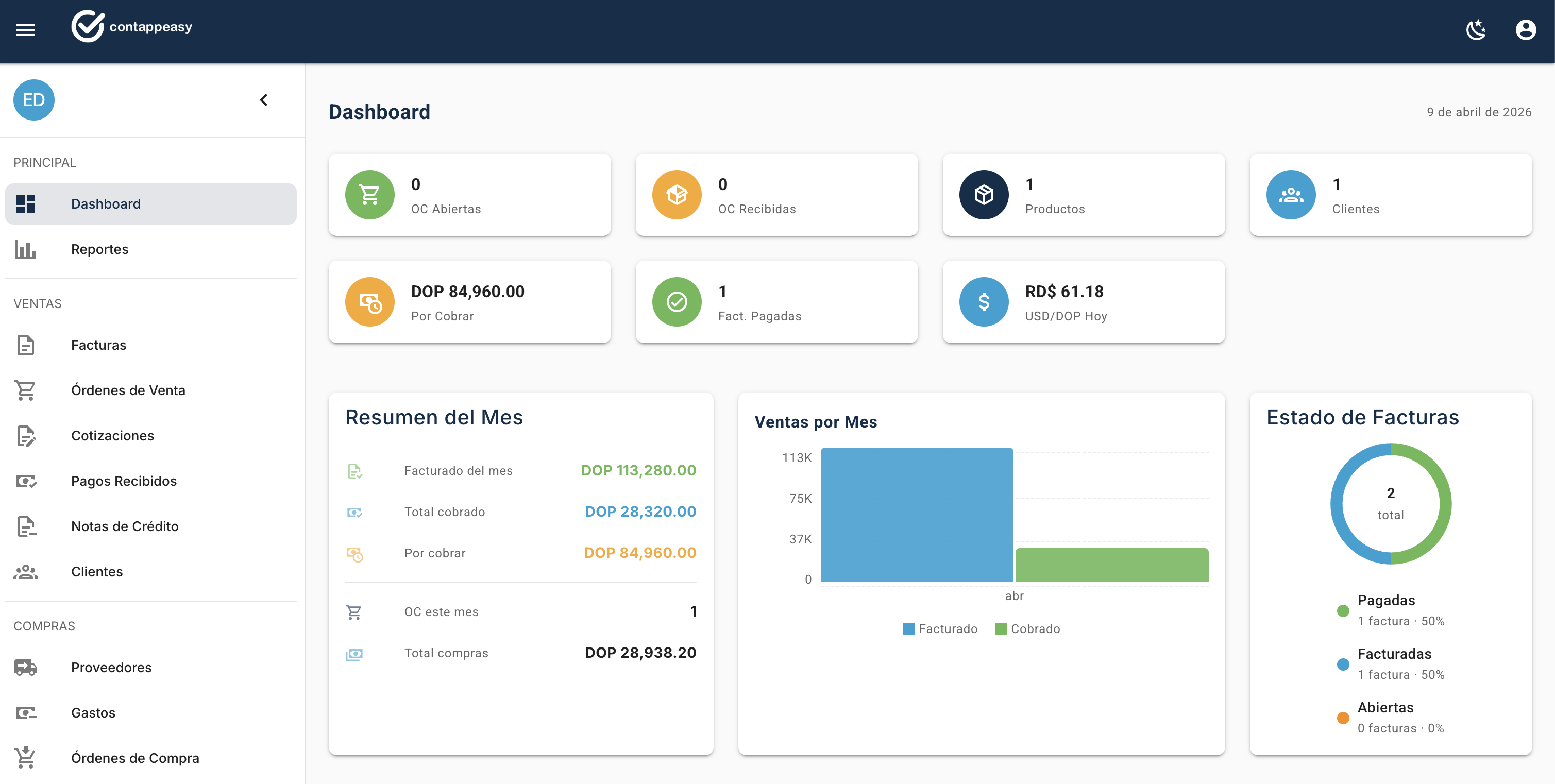Click the Órdenes de Venta cart icon
The width and height of the screenshot is (1555, 784).
(25, 390)
